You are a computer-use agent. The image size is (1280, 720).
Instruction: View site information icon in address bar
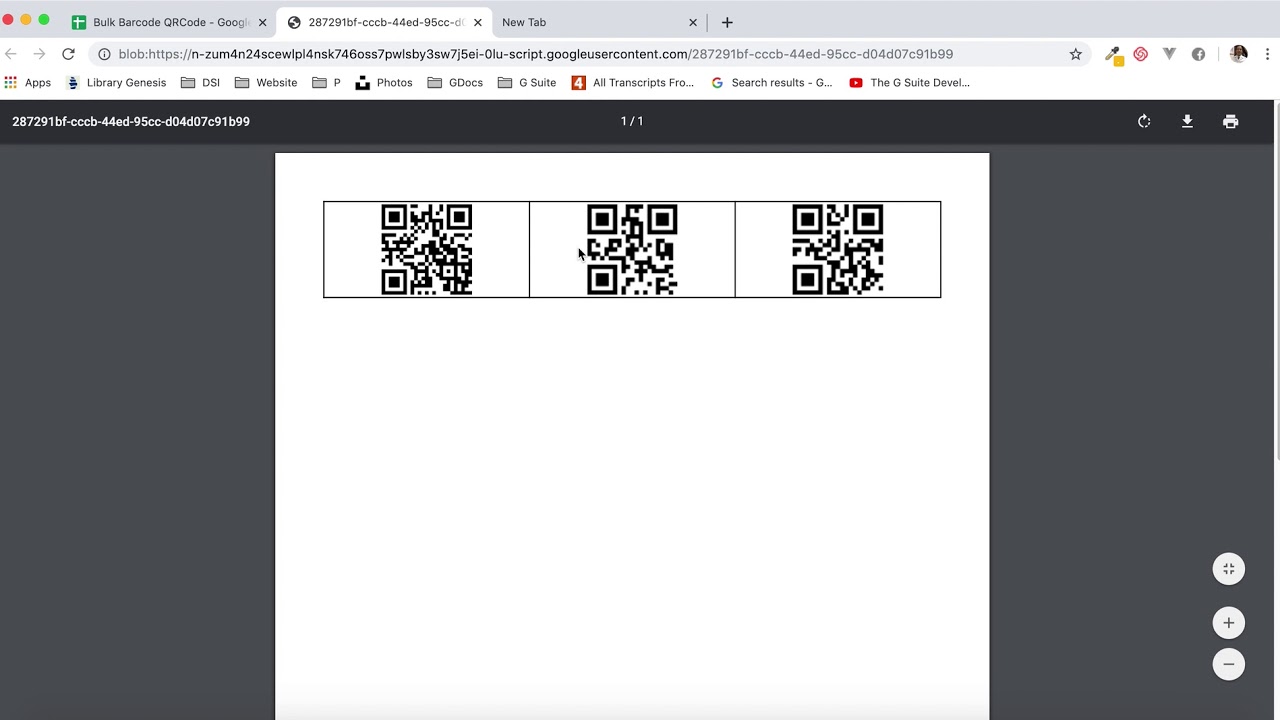[104, 54]
